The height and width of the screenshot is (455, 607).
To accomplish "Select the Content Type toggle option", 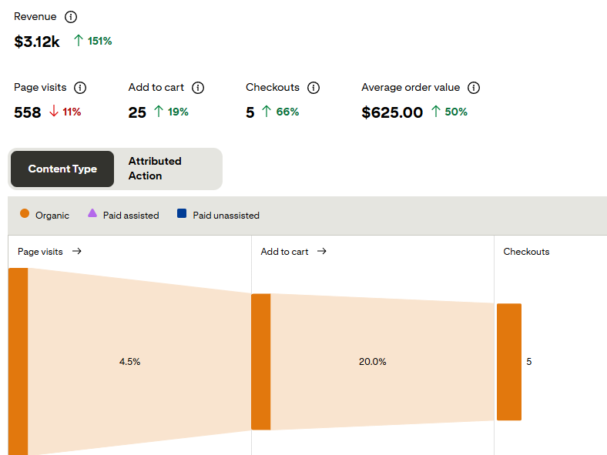I will pyautogui.click(x=62, y=169).
